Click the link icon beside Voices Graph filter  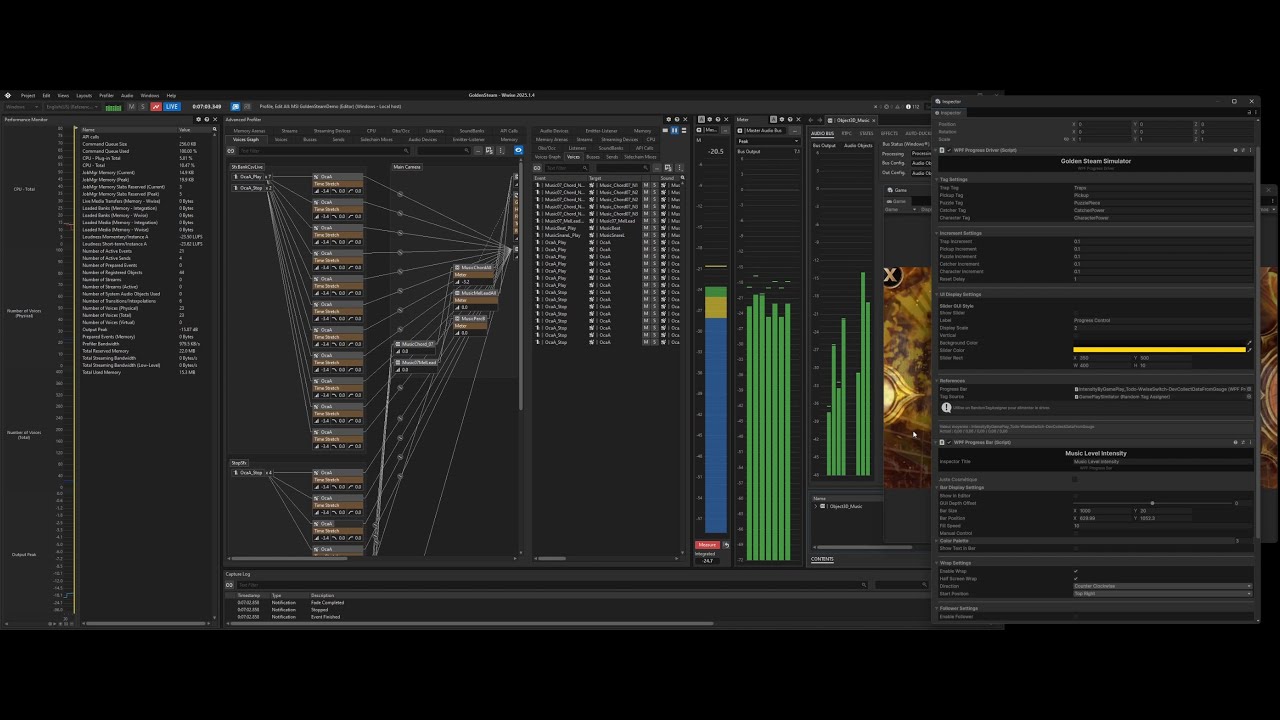pyautogui.click(x=231, y=151)
